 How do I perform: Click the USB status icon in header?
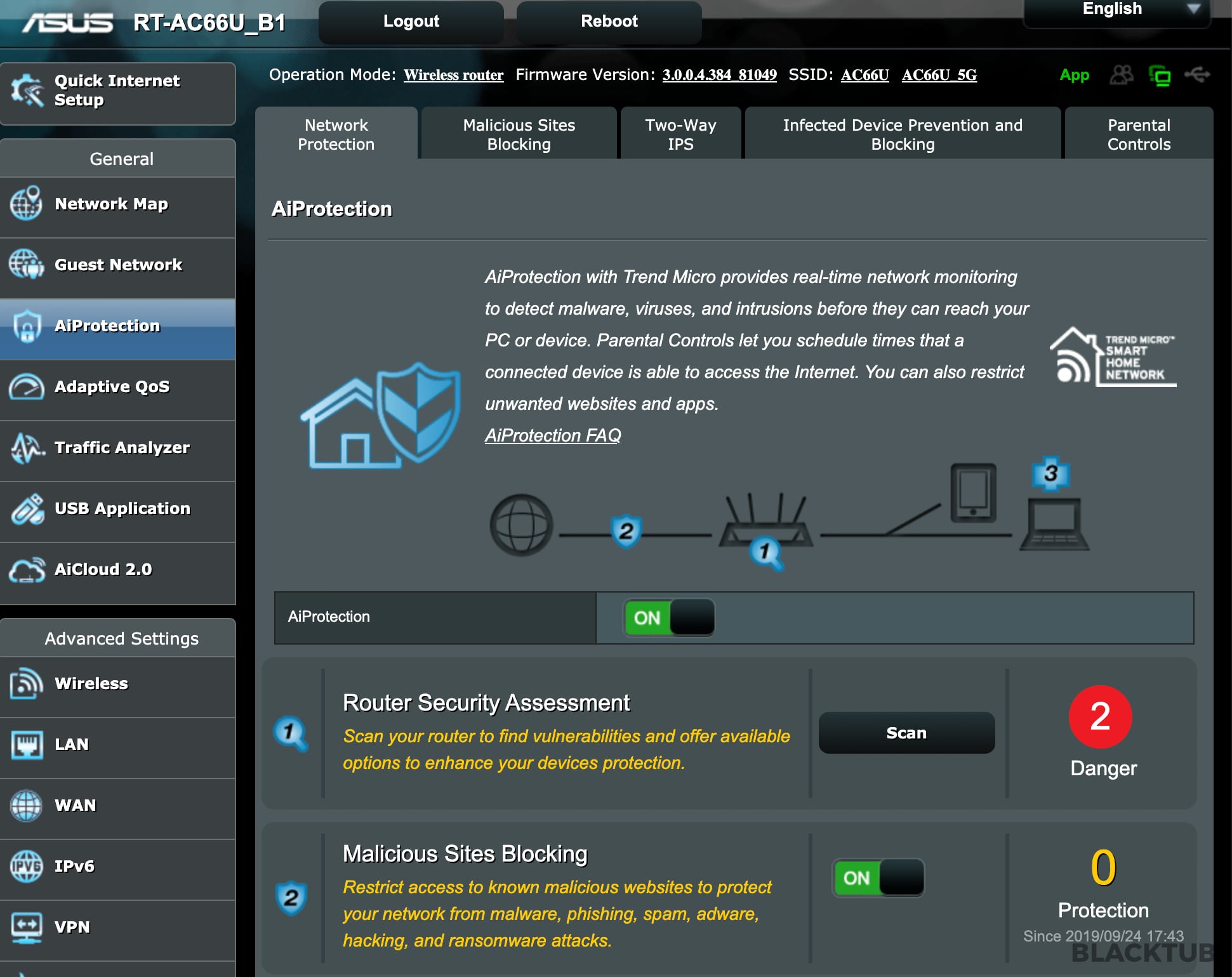1197,75
